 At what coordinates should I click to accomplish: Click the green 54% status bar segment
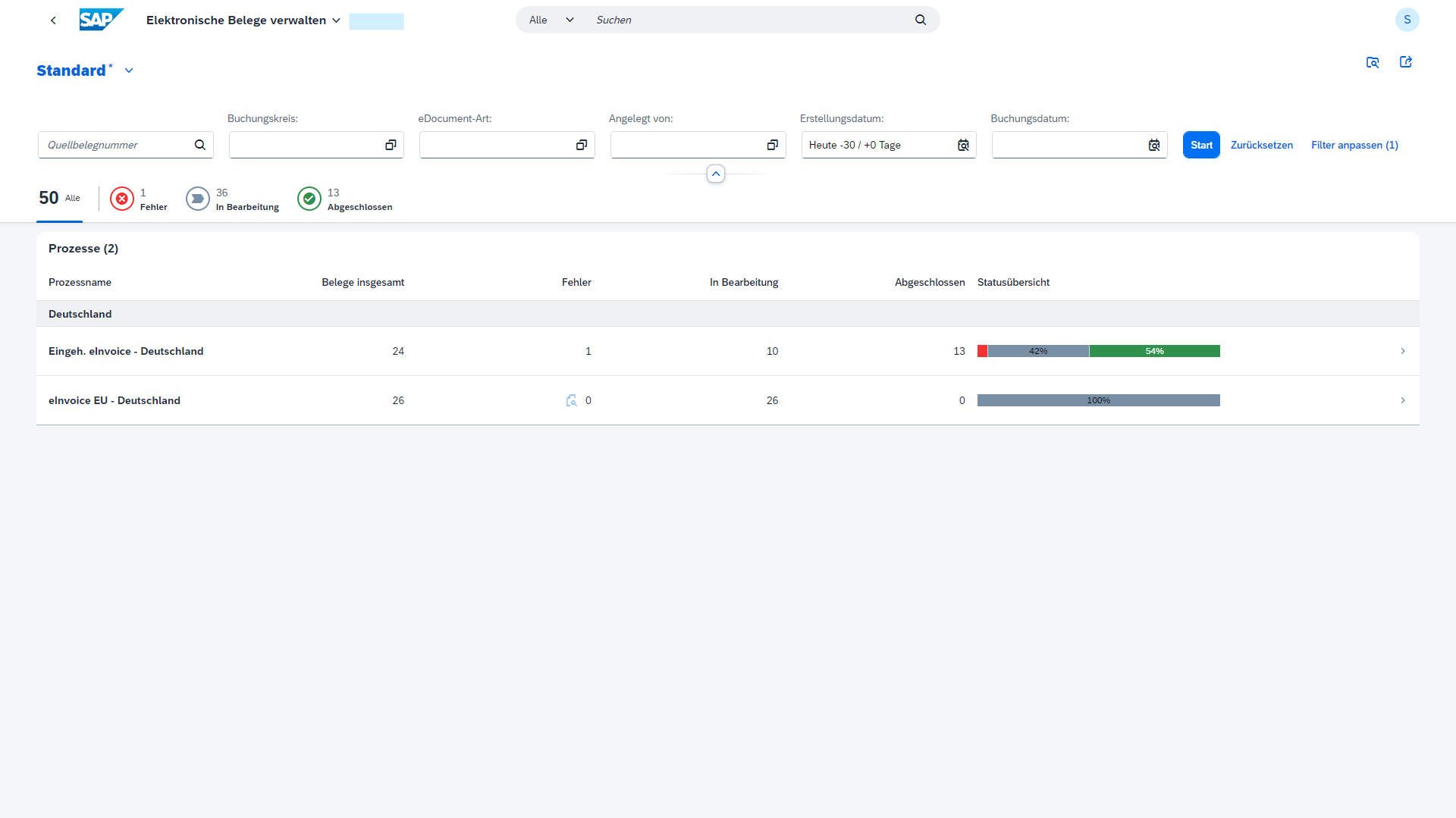(x=1154, y=351)
